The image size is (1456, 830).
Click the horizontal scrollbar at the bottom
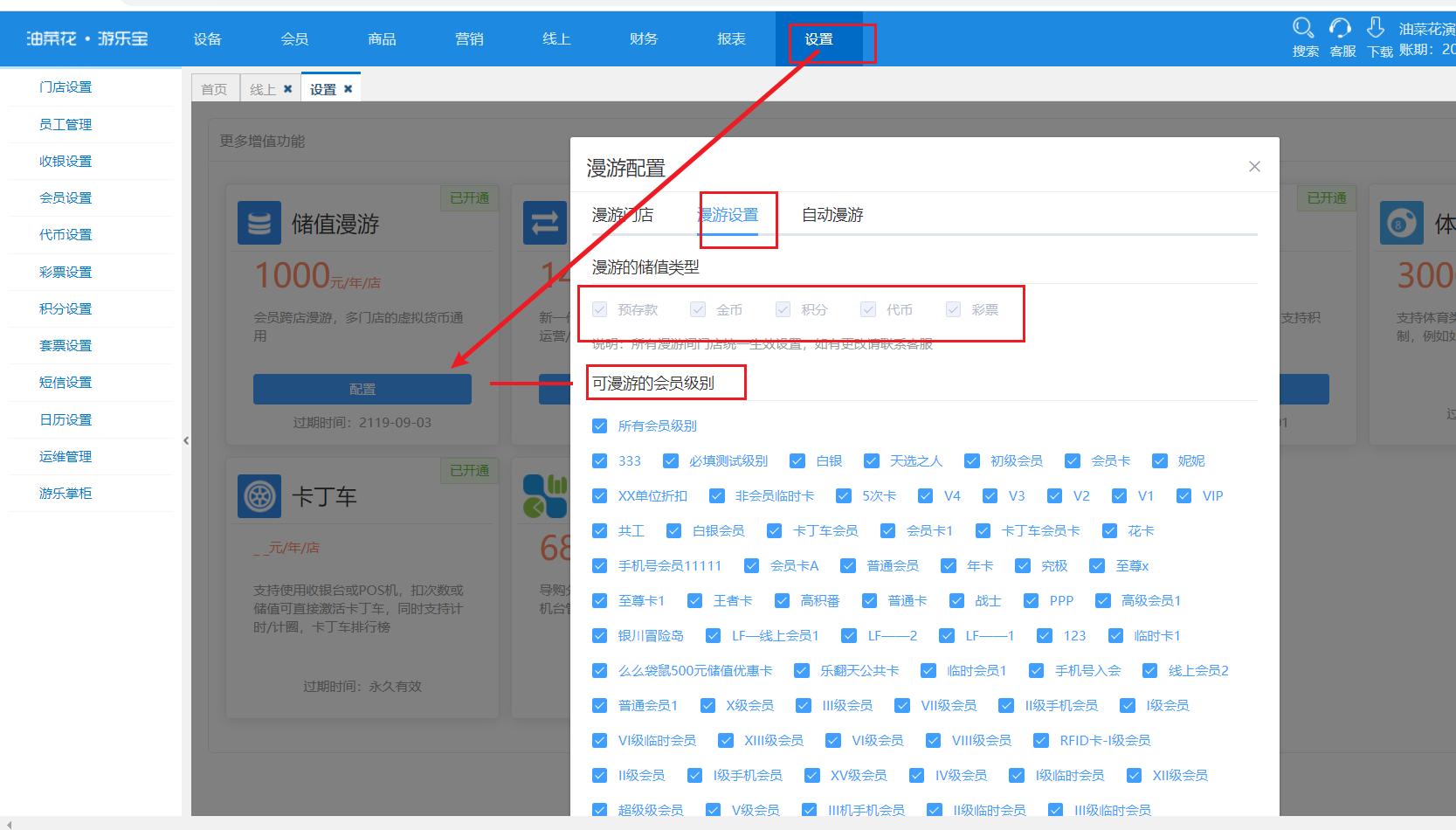coord(728,824)
